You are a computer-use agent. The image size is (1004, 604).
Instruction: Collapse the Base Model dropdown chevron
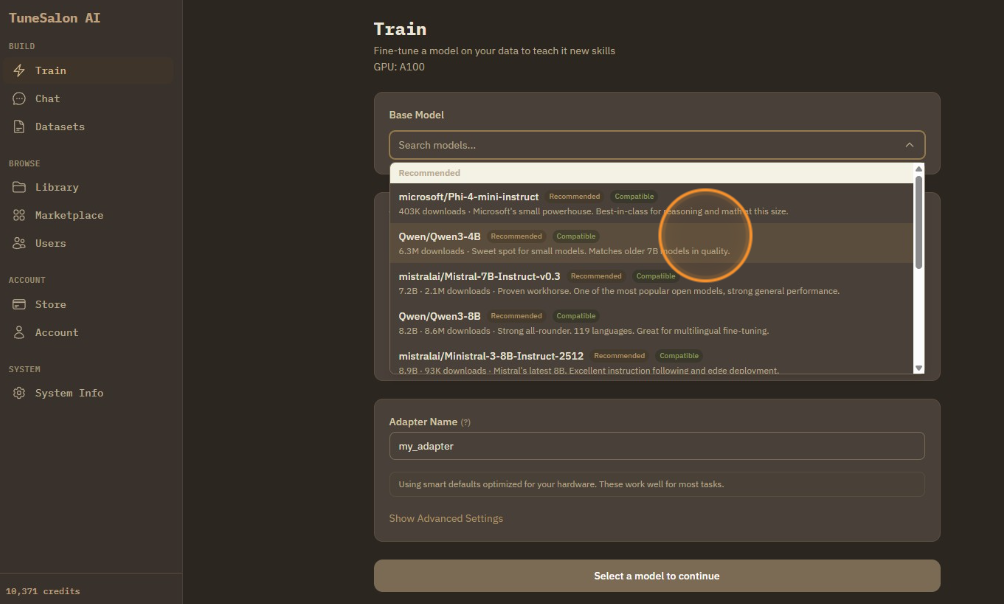coord(909,144)
